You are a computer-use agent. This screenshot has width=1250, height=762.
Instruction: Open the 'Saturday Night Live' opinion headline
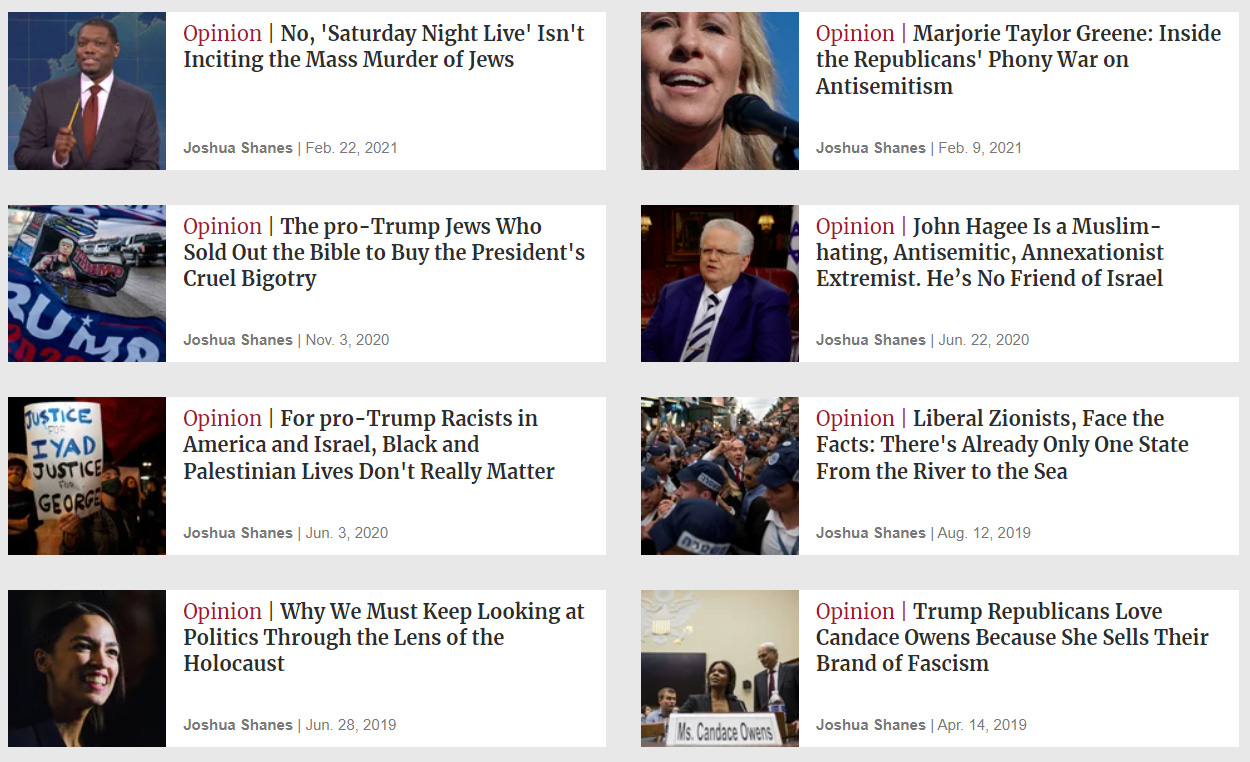(383, 46)
